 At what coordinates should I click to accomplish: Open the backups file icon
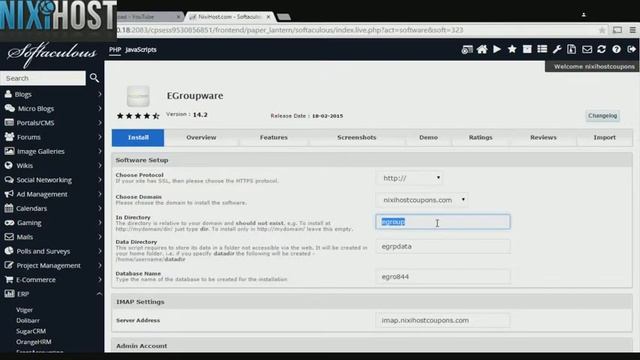(x=571, y=49)
